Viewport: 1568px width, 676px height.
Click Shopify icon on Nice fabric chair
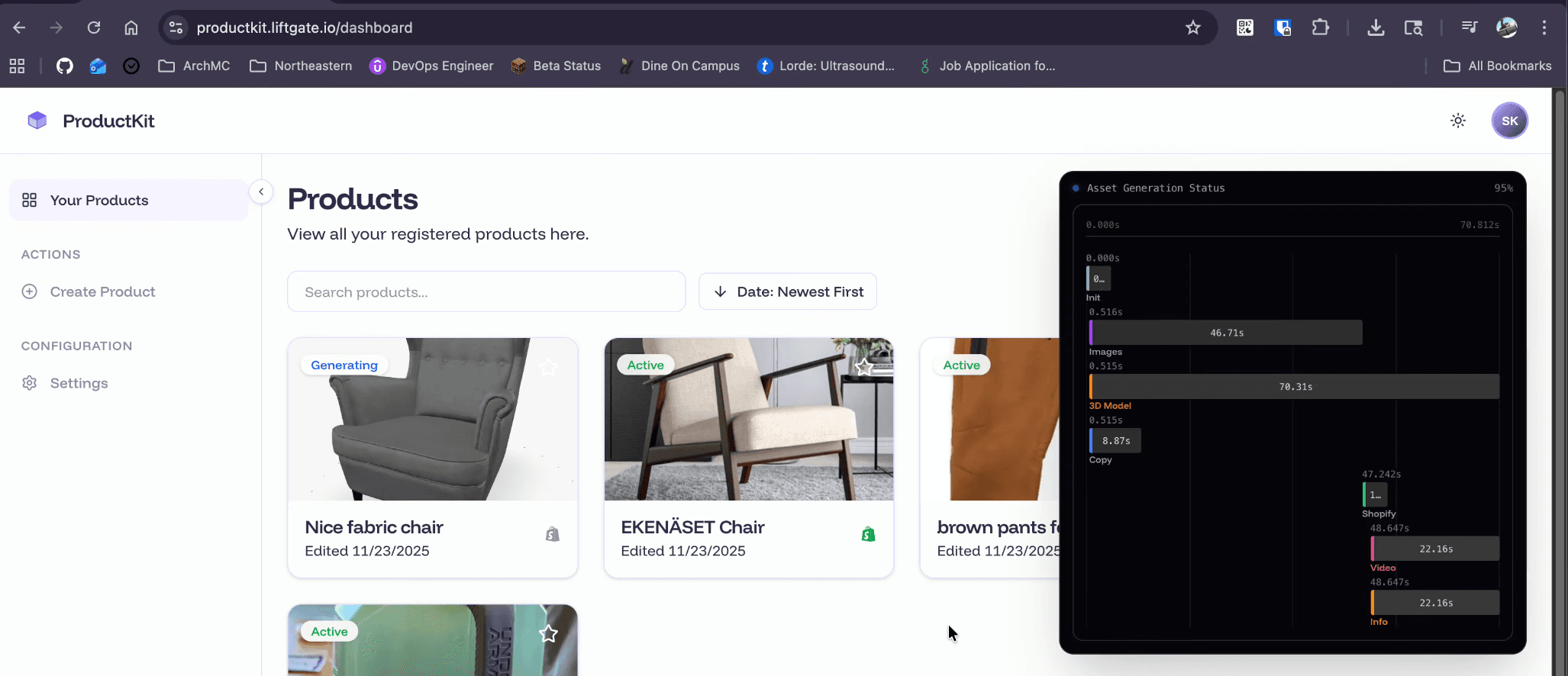point(553,534)
